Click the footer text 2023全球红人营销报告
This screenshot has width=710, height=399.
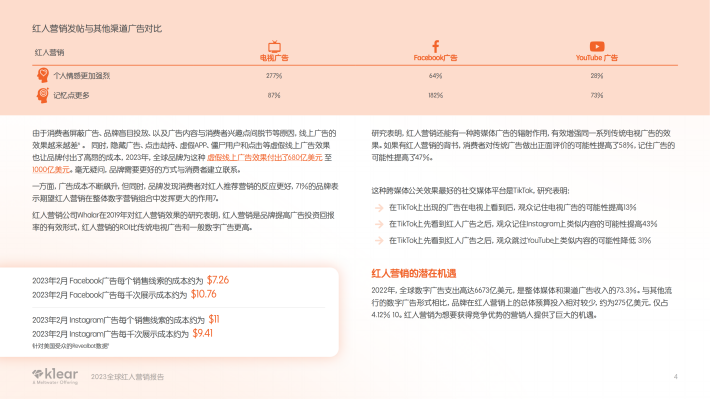pos(127,377)
